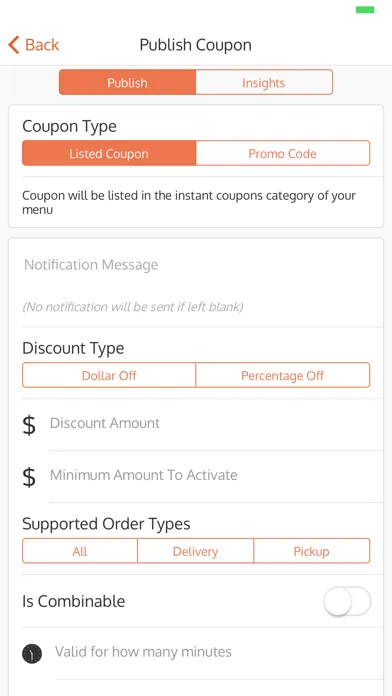The width and height of the screenshot is (392, 696).
Task: Select Delivery order type
Action: tap(195, 551)
